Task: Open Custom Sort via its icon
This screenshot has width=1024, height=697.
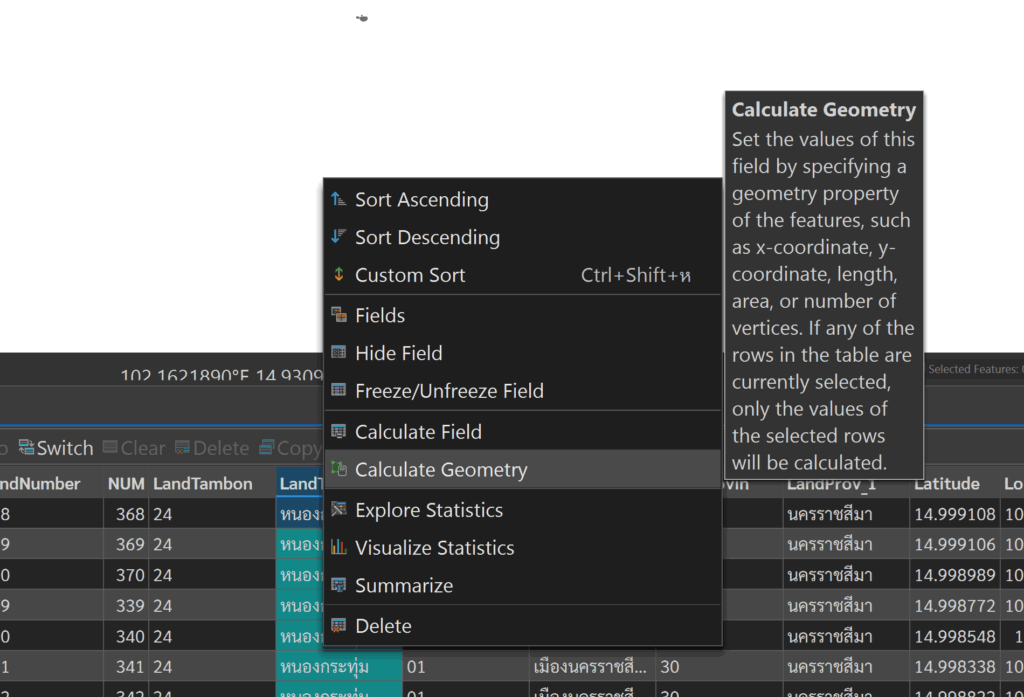Action: point(339,275)
